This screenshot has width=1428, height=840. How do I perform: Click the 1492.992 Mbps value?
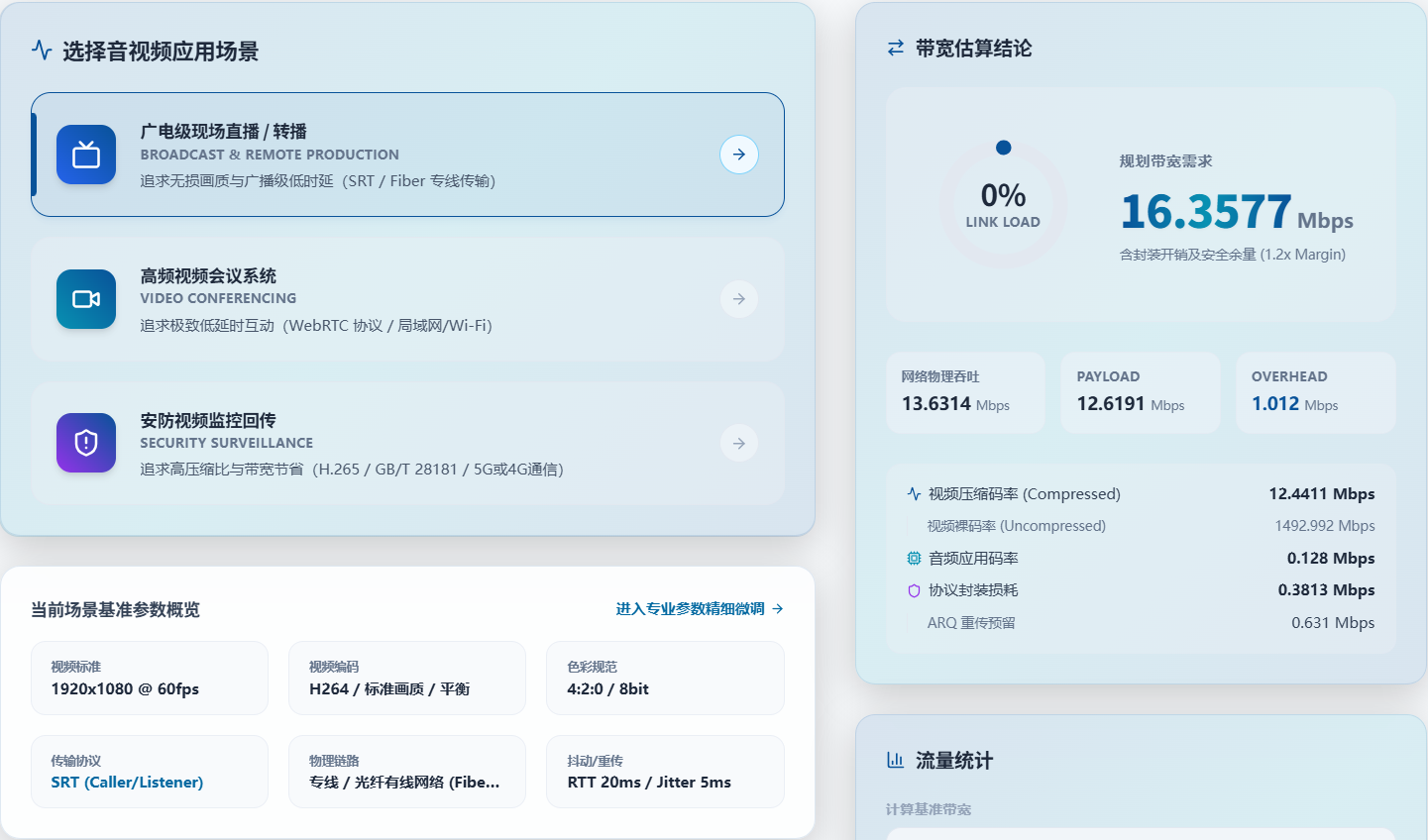(1325, 526)
